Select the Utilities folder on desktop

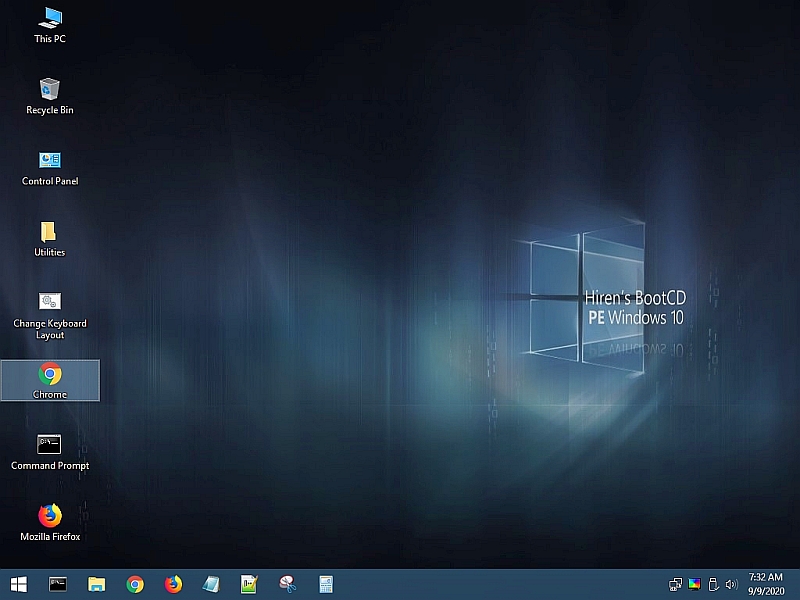(x=49, y=239)
